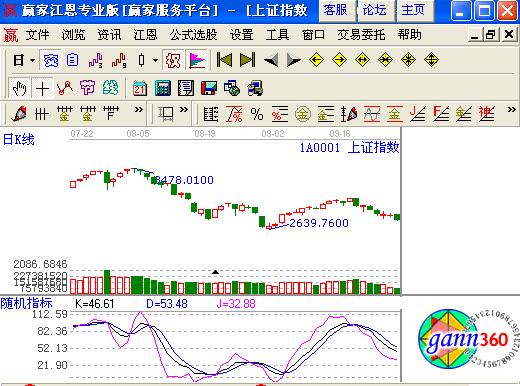Open the calculator icon

click(163, 88)
